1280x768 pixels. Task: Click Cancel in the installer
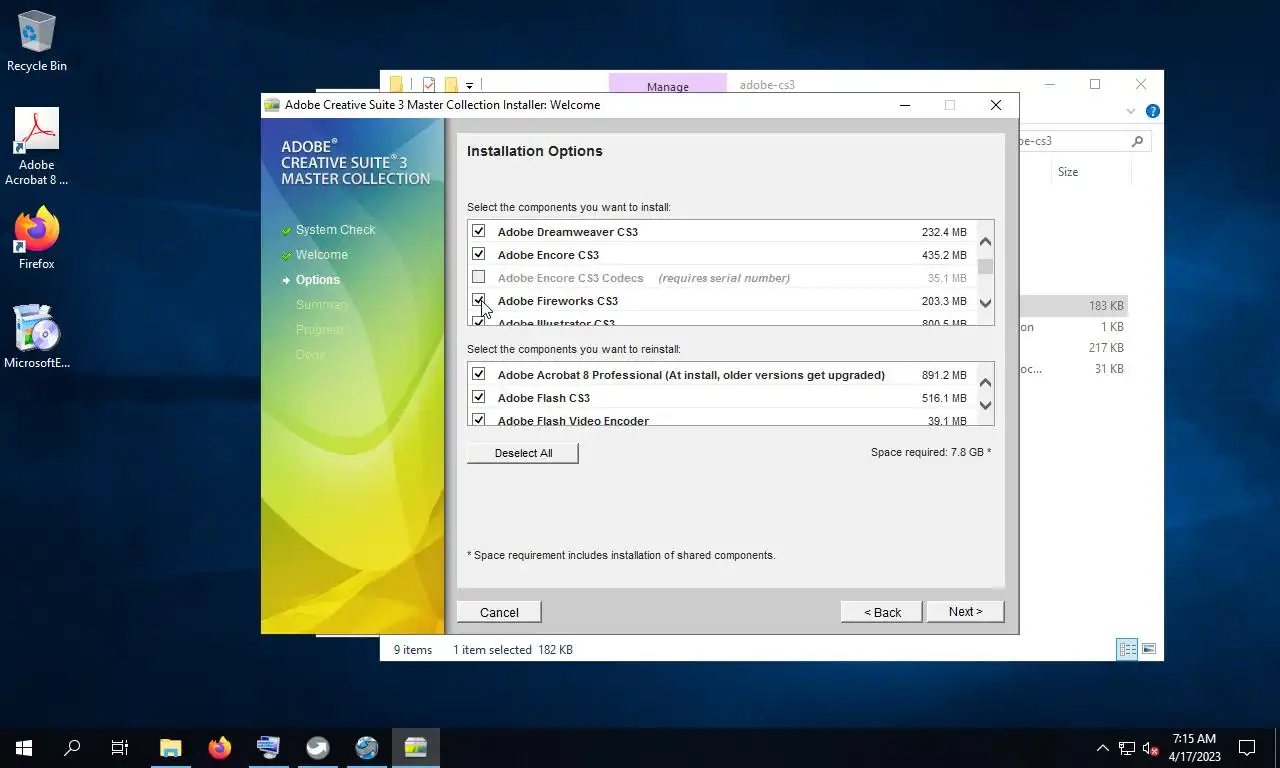click(x=499, y=612)
